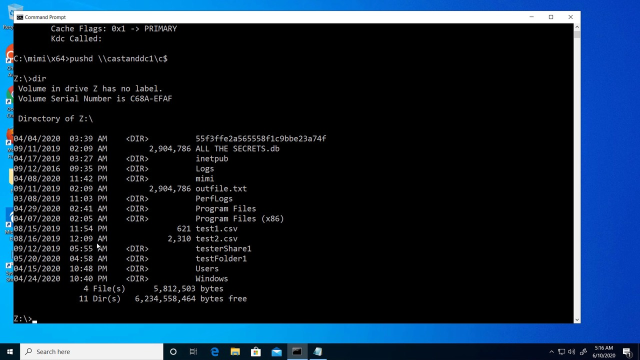Click 'Program Files (x86)' entry
This screenshot has width=640, height=360.
(x=240, y=219)
